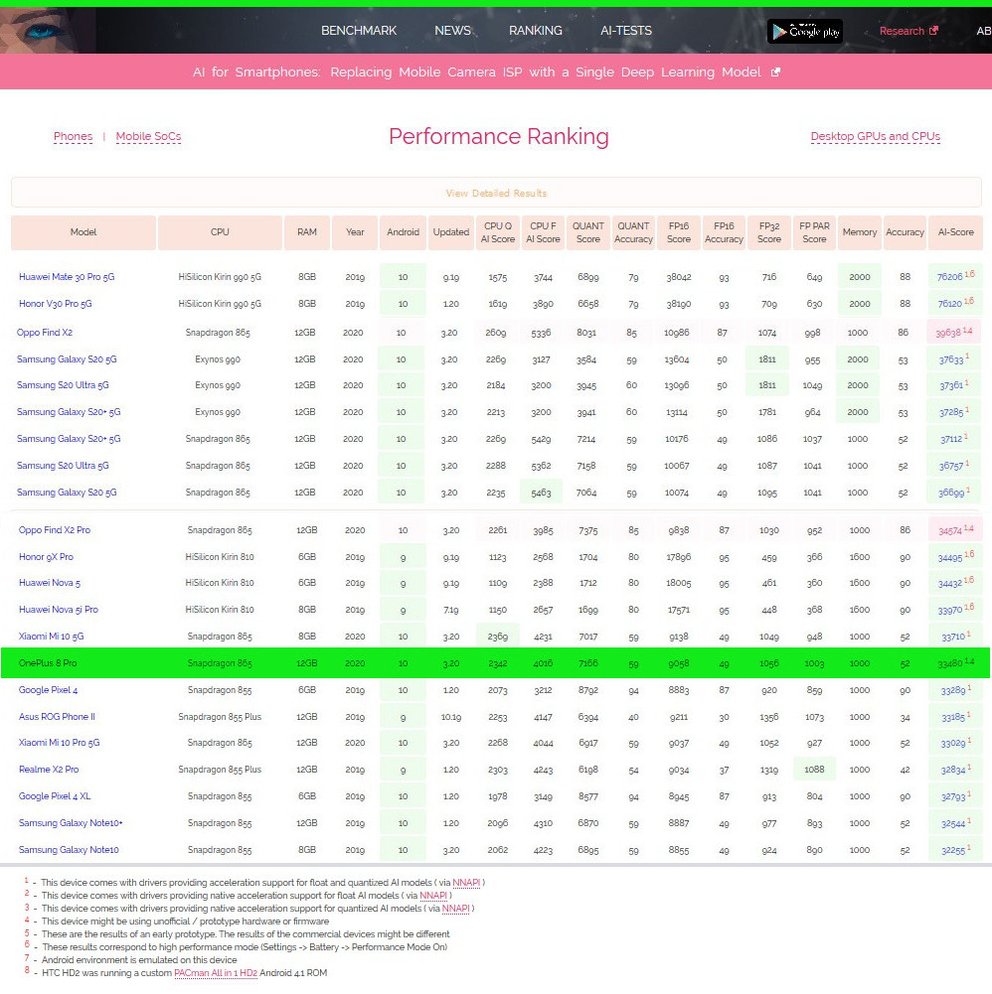The width and height of the screenshot is (992, 994).
Task: Open the Xiaomi Mi 10 5G model link
Action: 51,636
